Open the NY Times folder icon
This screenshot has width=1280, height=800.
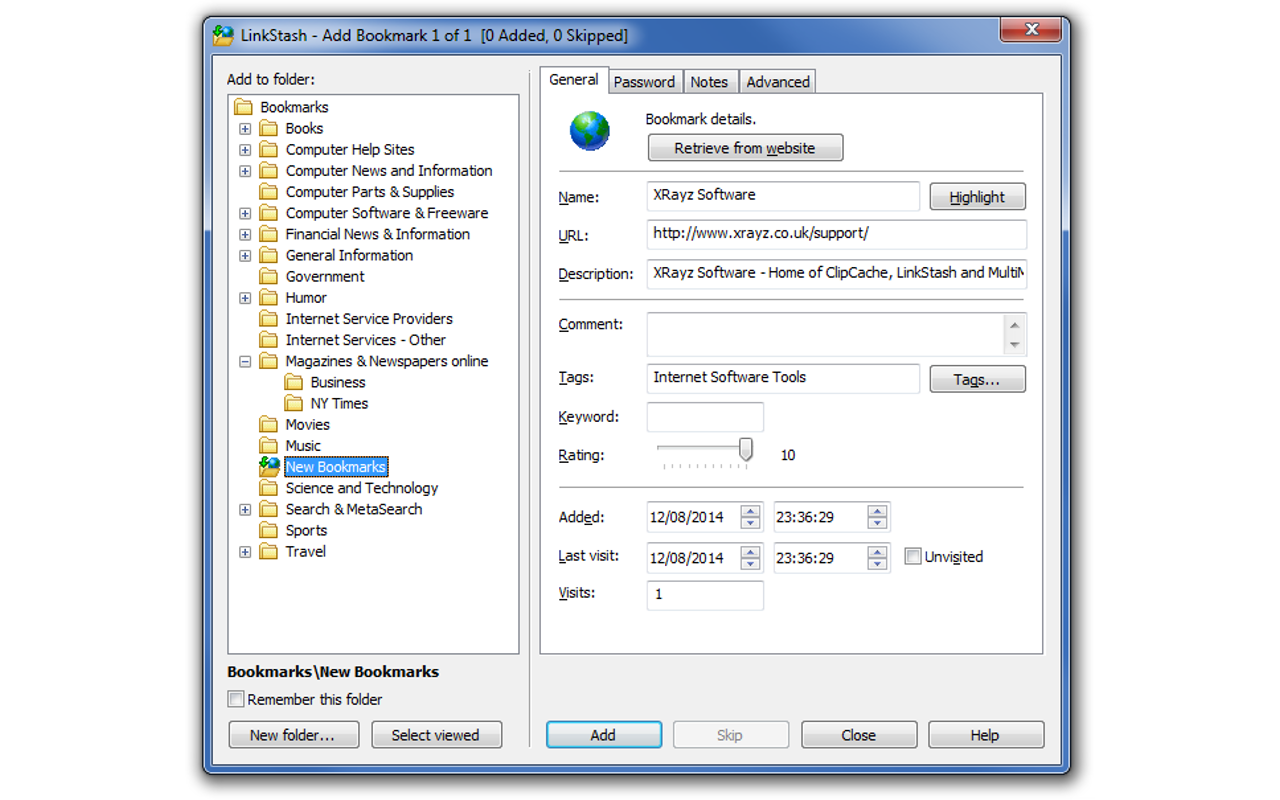pos(292,403)
